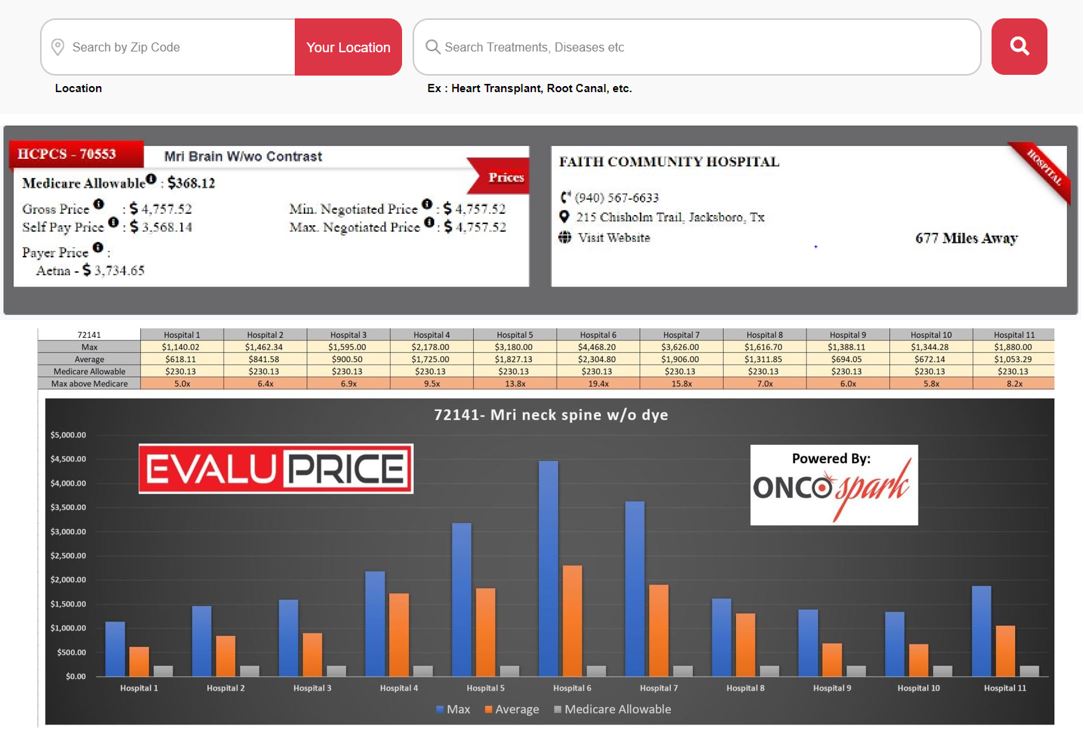Open the Visit Website link
The height and width of the screenshot is (740, 1084).
613,238
